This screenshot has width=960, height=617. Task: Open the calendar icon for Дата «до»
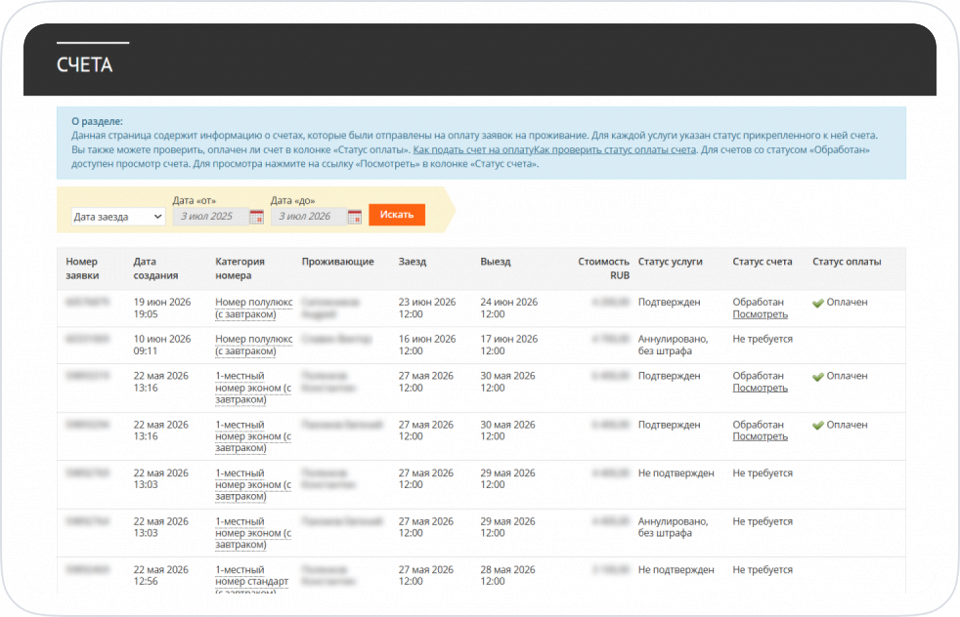[x=354, y=217]
